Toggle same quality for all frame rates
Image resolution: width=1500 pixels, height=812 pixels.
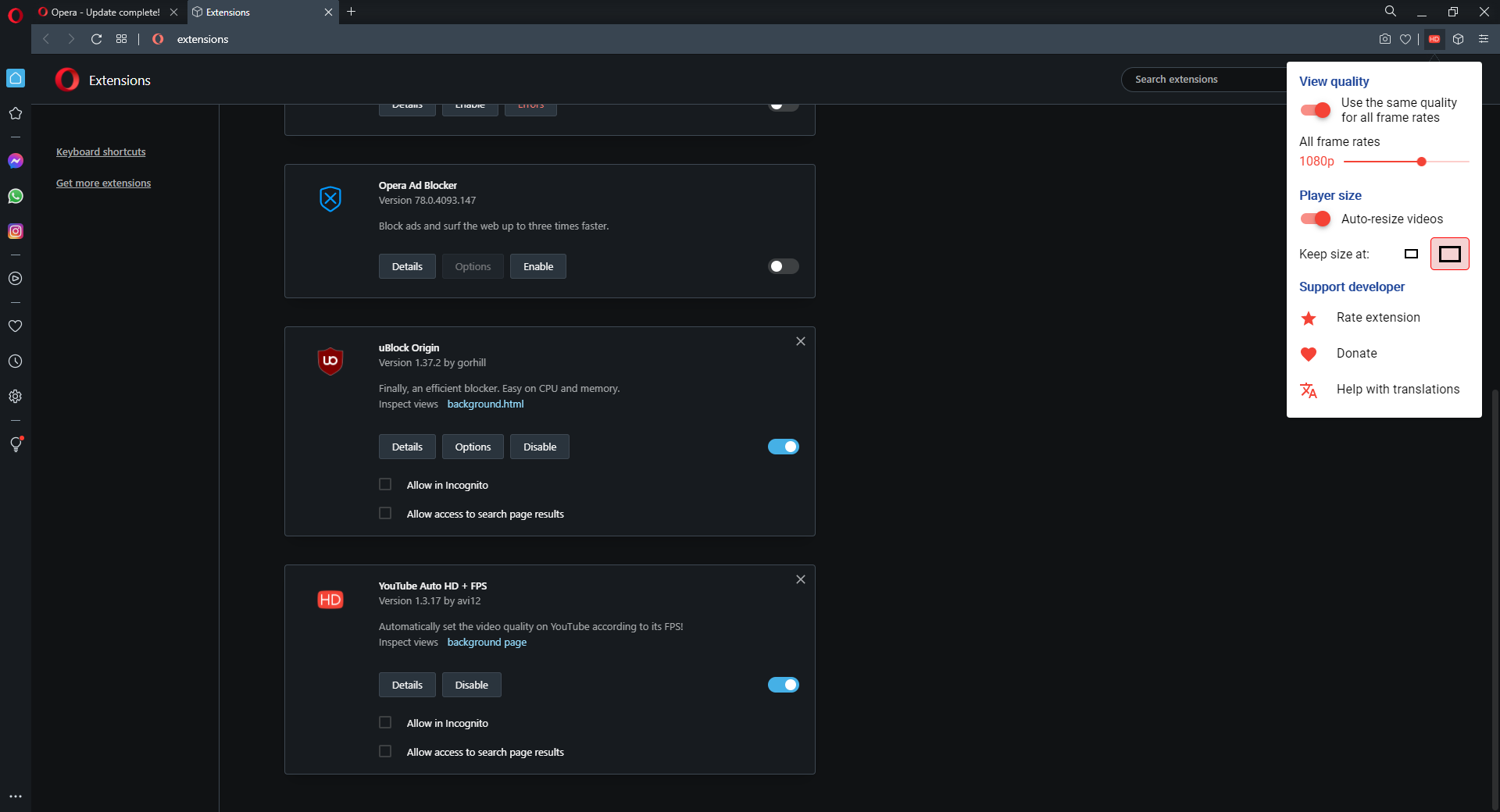click(x=1316, y=110)
